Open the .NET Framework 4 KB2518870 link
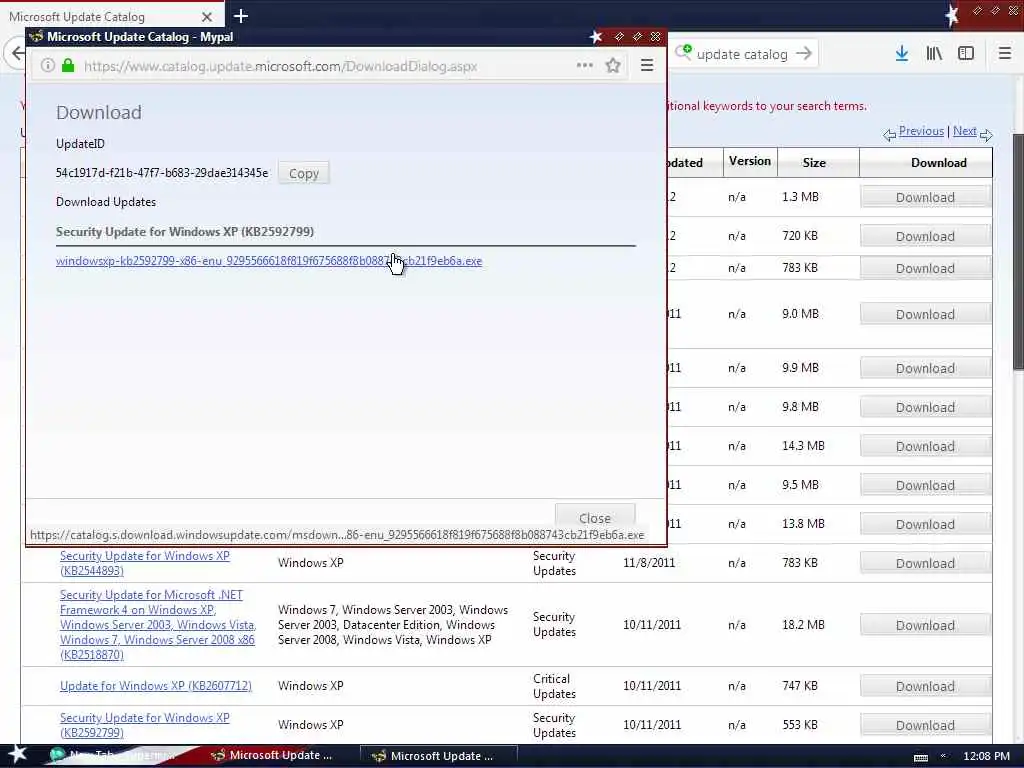Screen dimensions: 1024x768 coord(157,624)
